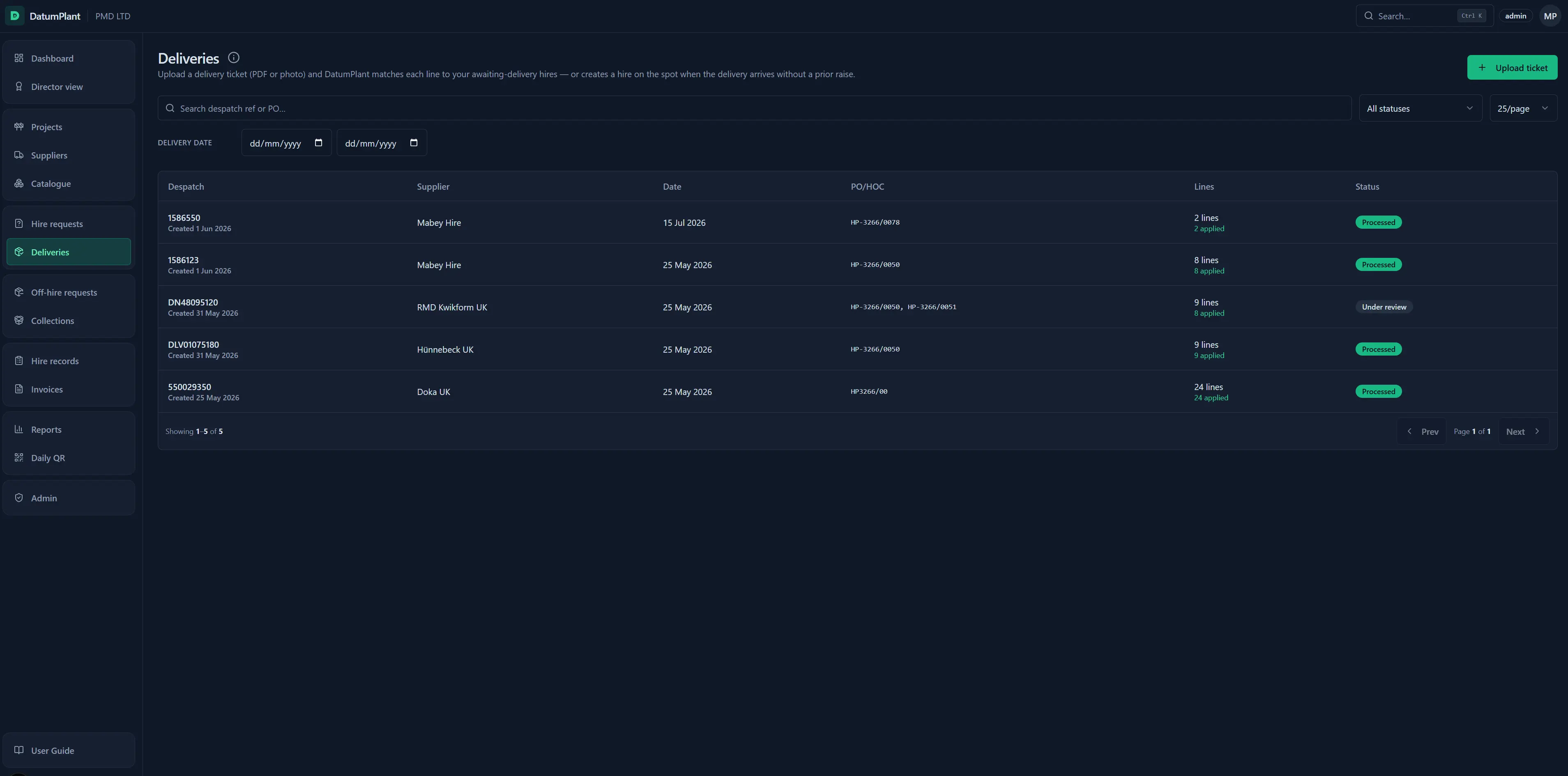This screenshot has height=776, width=1568.
Task: Open despatch DN48095120 row
Action: pyautogui.click(x=857, y=307)
